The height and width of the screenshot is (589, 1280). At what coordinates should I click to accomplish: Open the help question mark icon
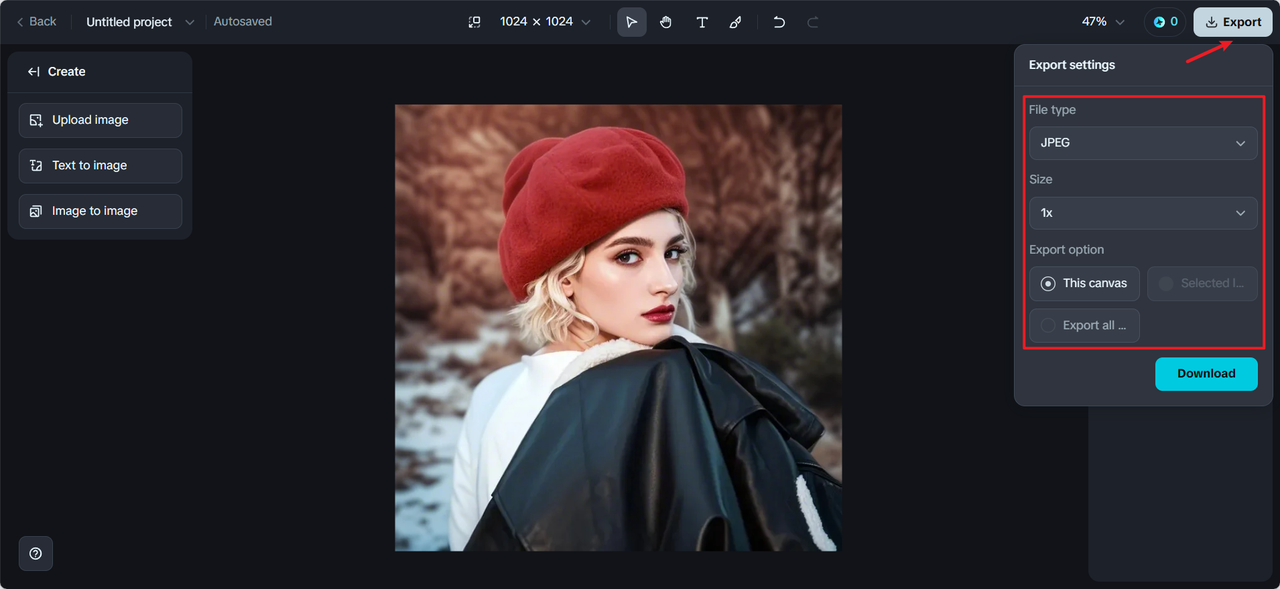36,553
